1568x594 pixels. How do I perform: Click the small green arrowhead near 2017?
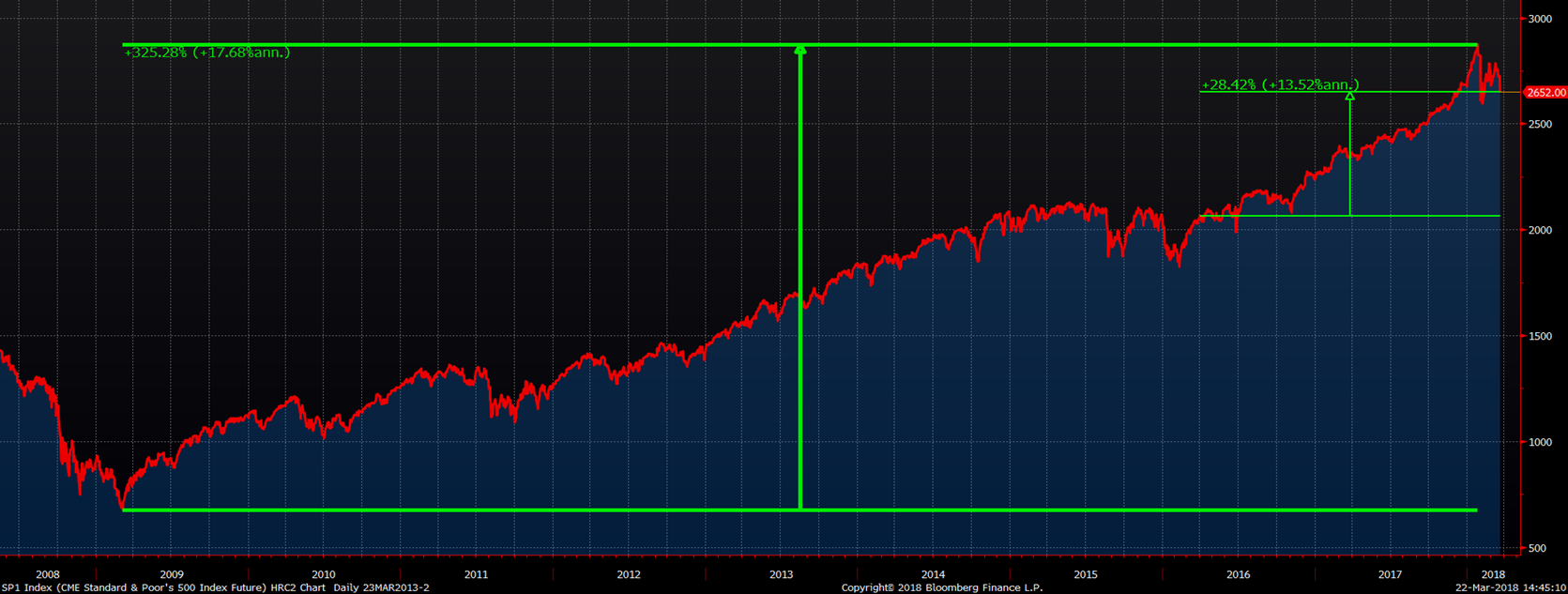pyautogui.click(x=1349, y=96)
